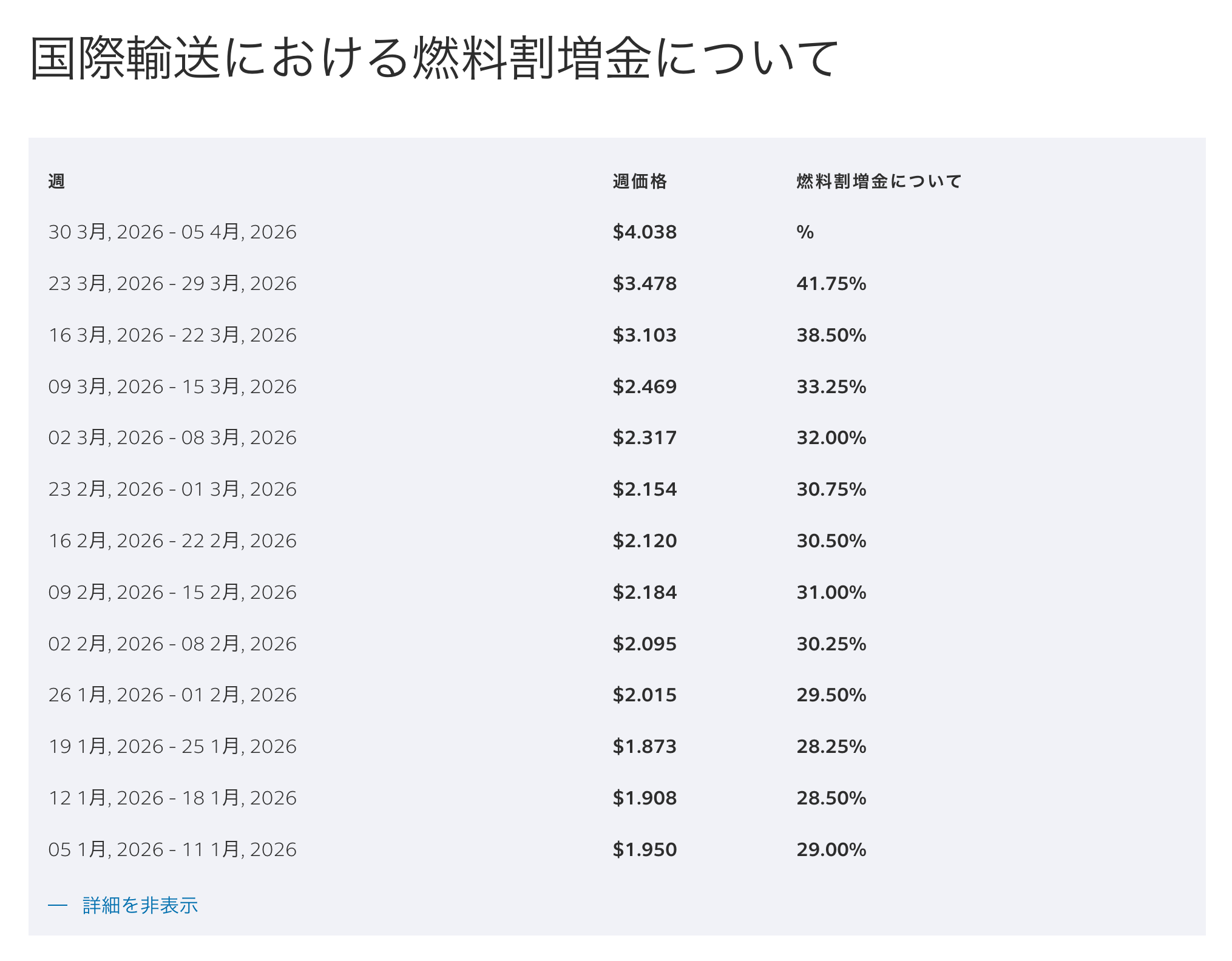The width and height of the screenshot is (1232, 961).
Task: Click the $1.950 price cell
Action: click(x=645, y=849)
